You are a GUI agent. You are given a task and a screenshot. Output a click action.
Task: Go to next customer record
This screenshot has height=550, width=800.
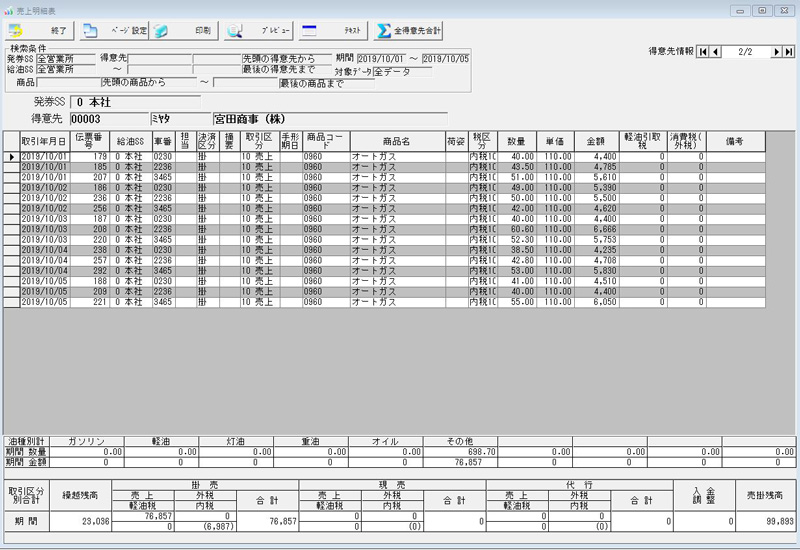(x=776, y=51)
